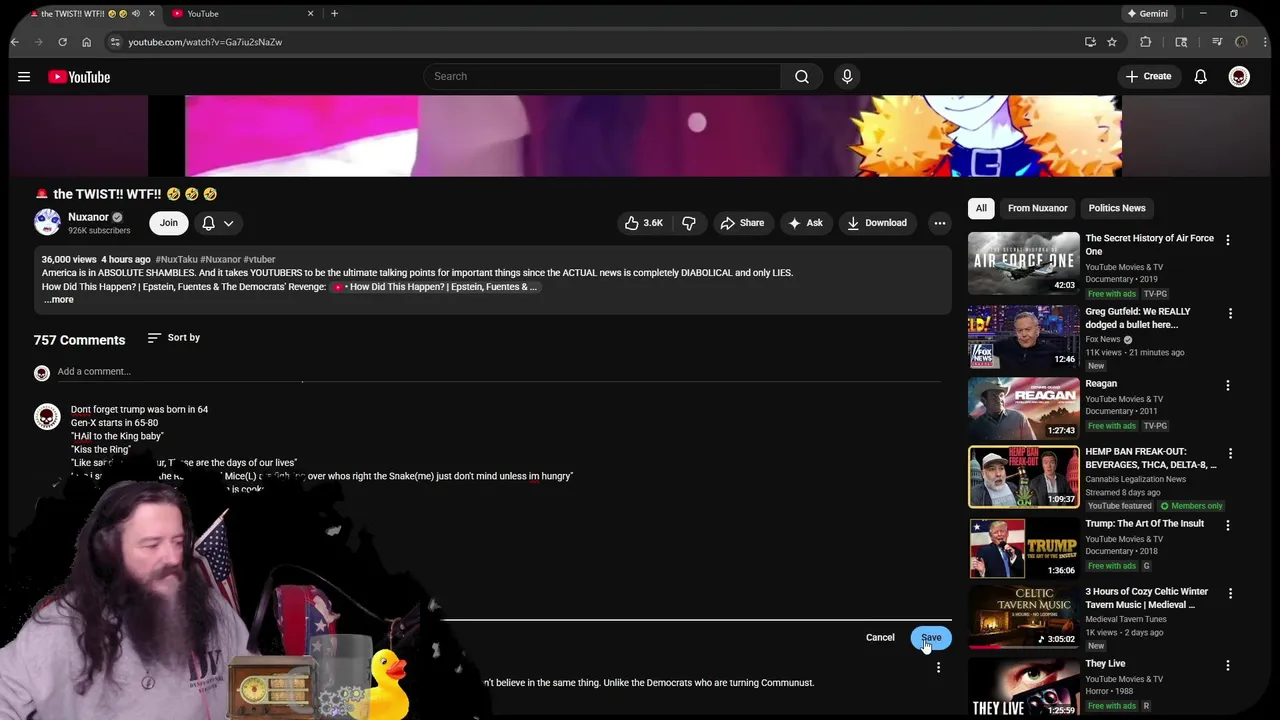Open the comment options menu beside the lower comment
This screenshot has height=720, width=1280.
(x=938, y=667)
